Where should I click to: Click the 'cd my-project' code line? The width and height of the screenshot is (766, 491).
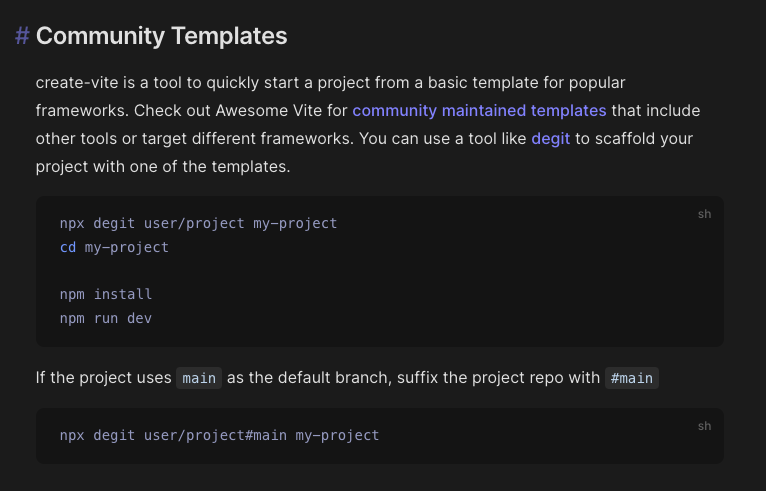click(114, 247)
